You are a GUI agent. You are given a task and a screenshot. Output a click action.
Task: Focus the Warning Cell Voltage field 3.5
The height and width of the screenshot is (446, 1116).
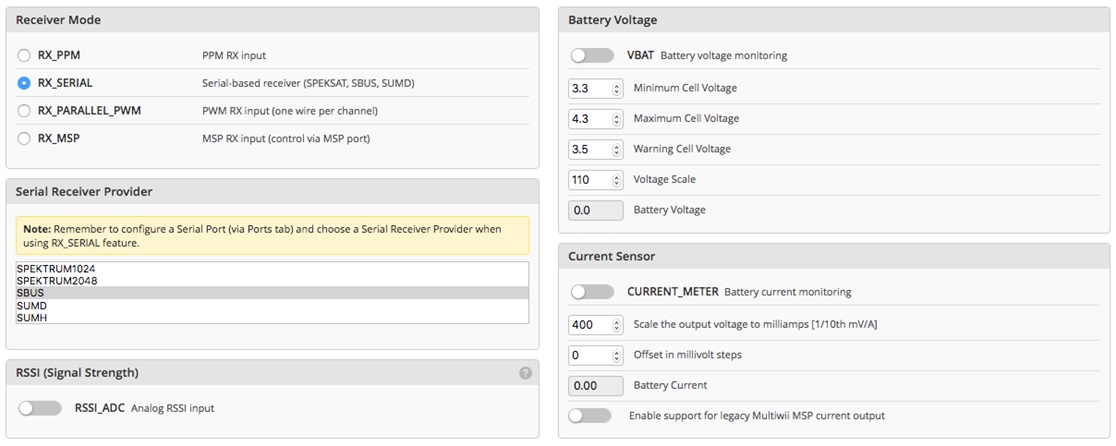596,149
